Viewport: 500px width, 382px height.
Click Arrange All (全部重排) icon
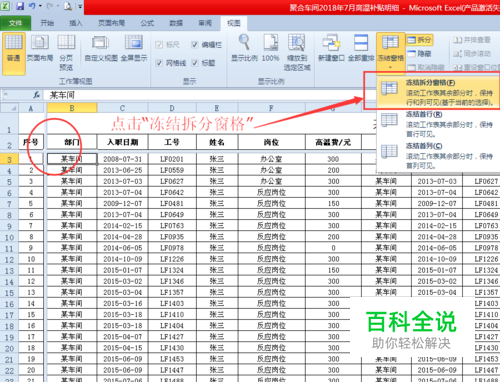click(361, 48)
